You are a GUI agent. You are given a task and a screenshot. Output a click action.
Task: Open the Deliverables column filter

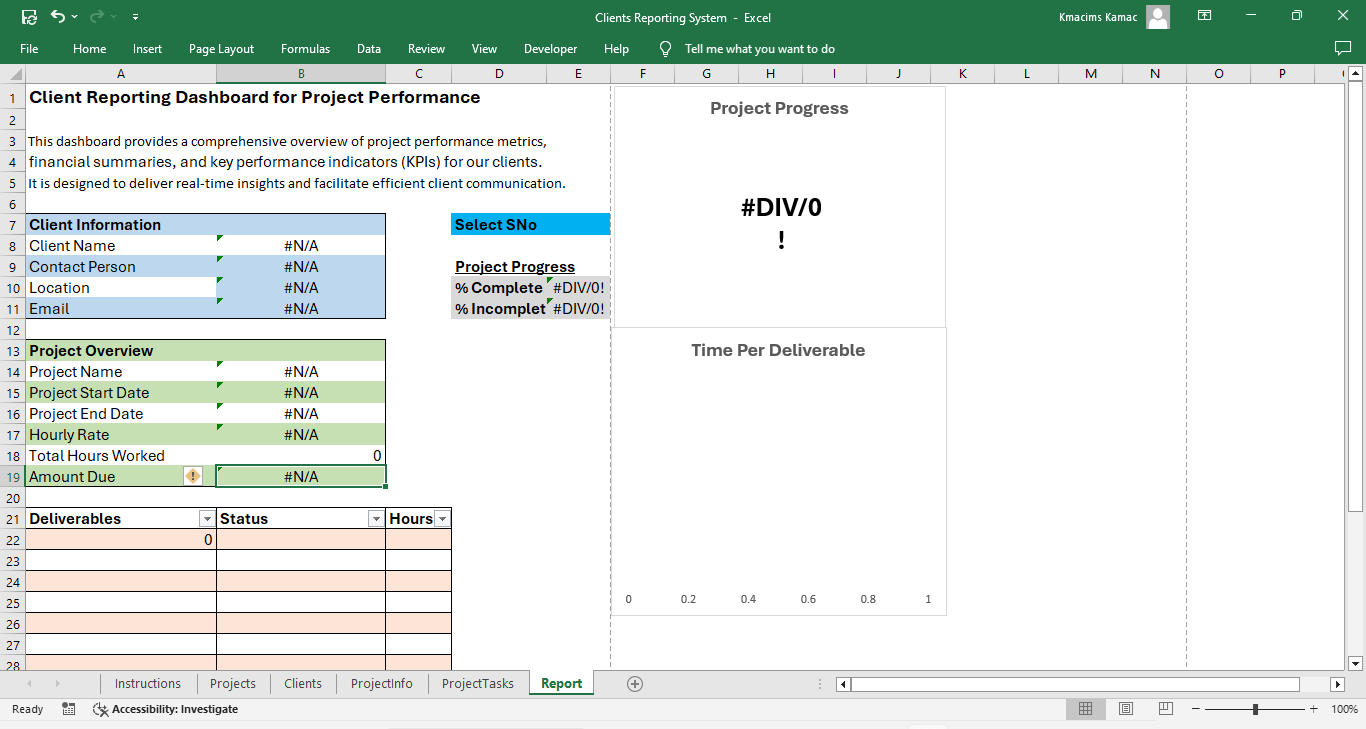207,518
